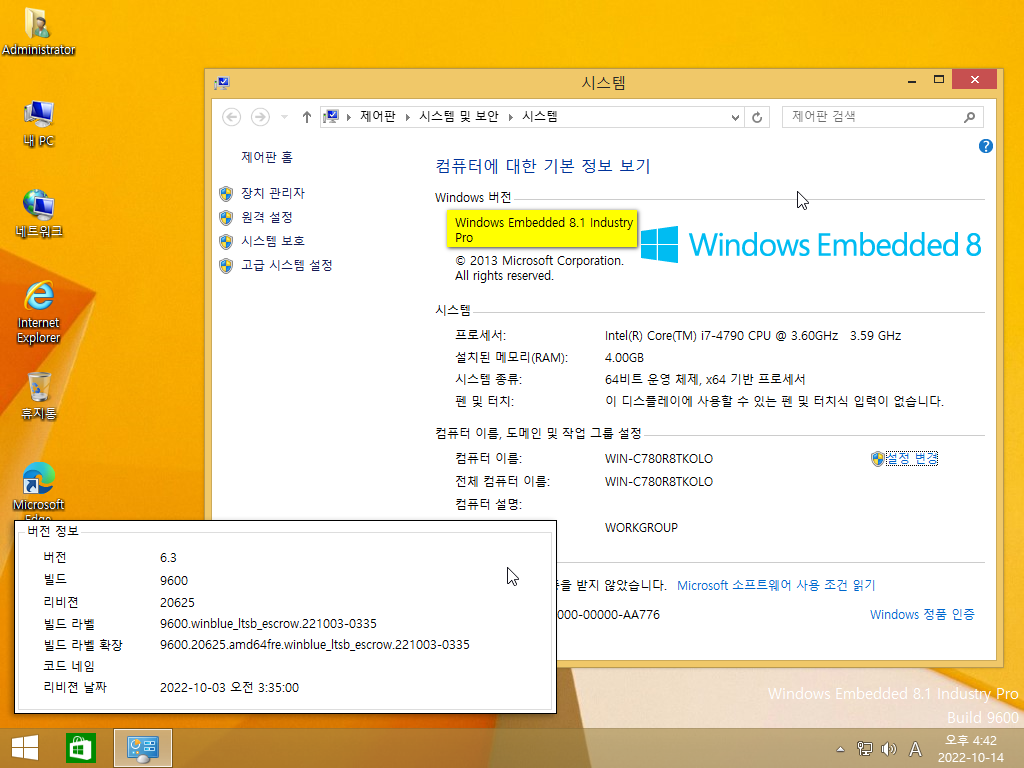This screenshot has width=1024, height=768.
Task: Open 원격 설정 link
Action: [266, 217]
